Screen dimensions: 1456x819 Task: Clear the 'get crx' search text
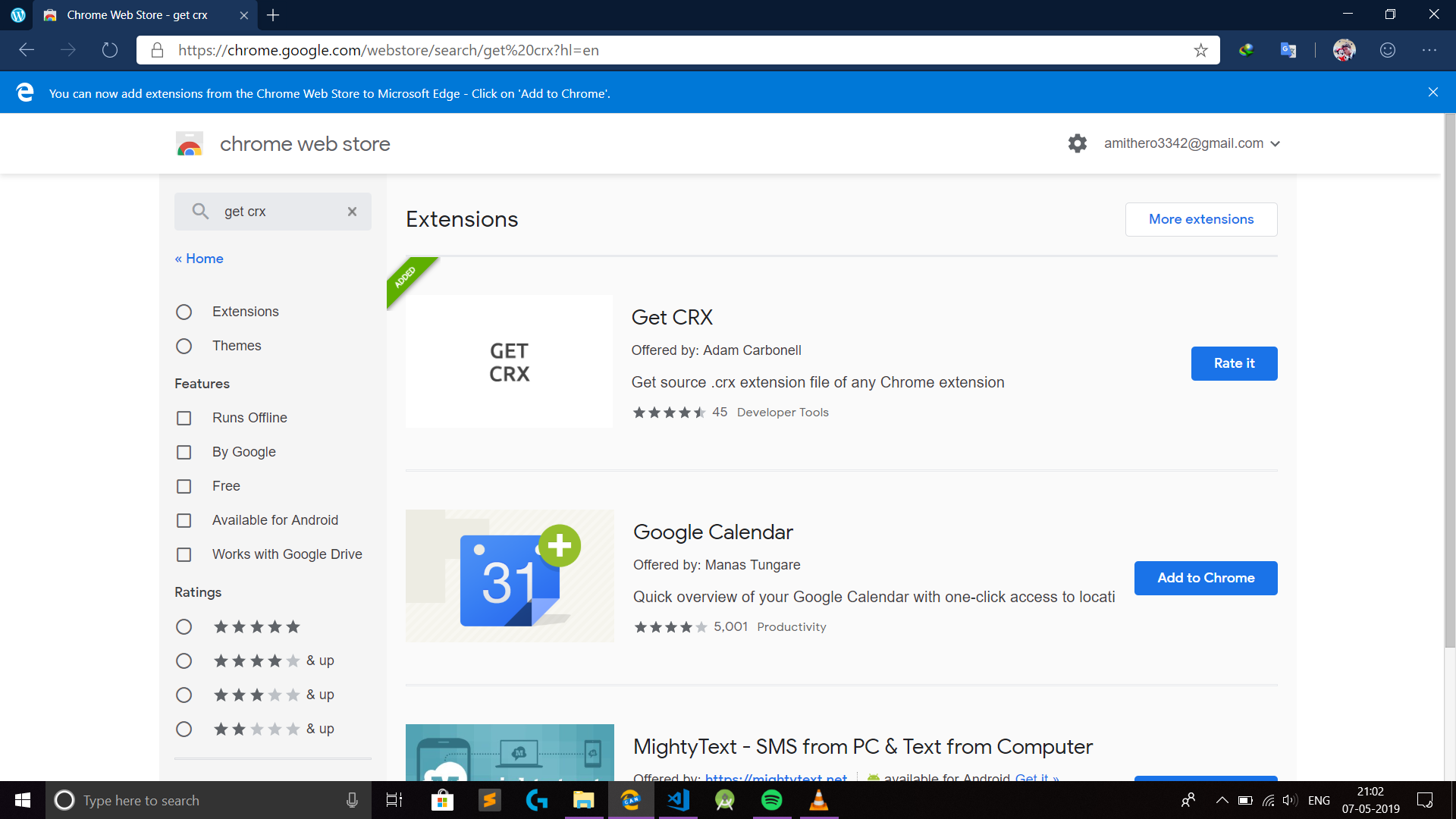[x=352, y=212]
